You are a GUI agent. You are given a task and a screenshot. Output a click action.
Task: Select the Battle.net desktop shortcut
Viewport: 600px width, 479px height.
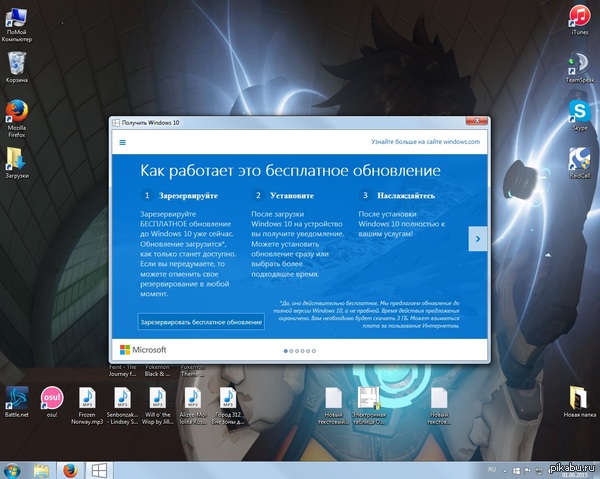pyautogui.click(x=16, y=402)
